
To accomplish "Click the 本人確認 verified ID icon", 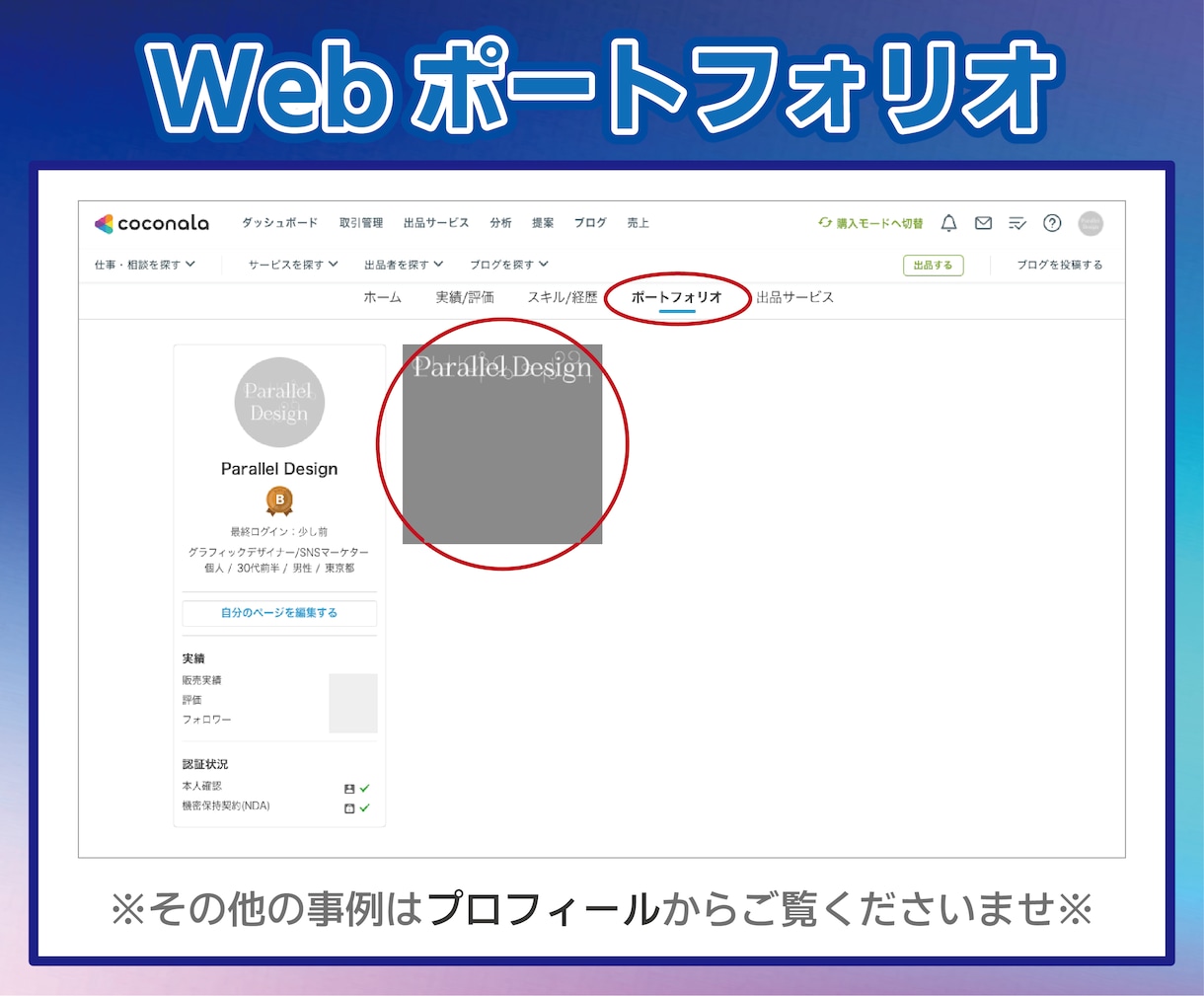I will click(x=349, y=789).
